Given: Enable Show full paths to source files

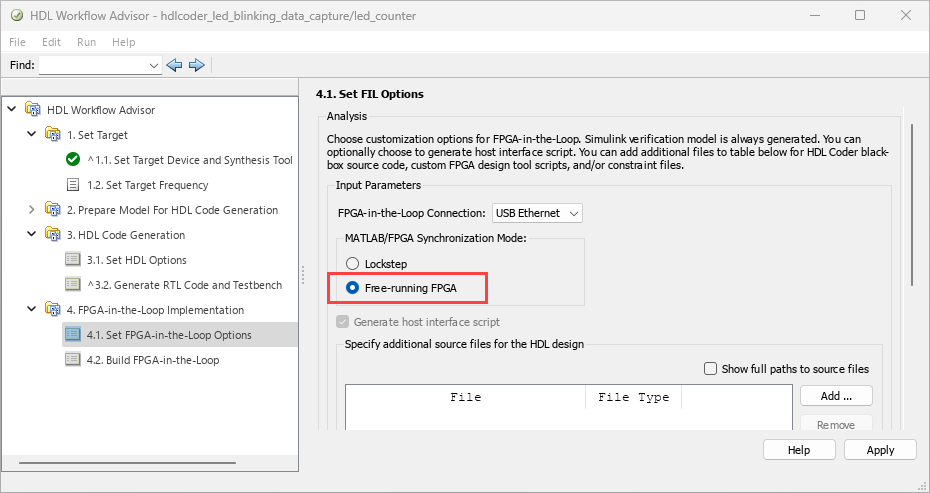Looking at the screenshot, I should pos(710,368).
